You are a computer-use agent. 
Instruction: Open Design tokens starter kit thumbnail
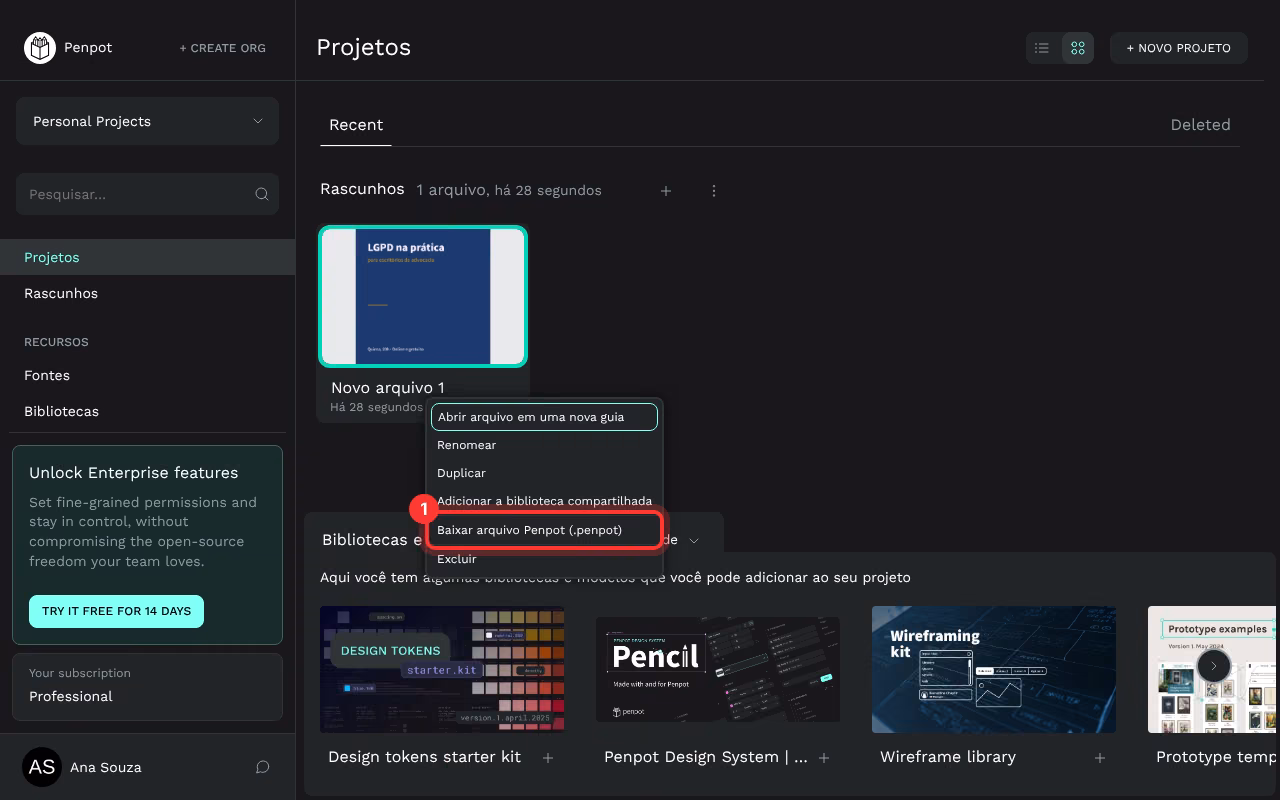tap(442, 669)
